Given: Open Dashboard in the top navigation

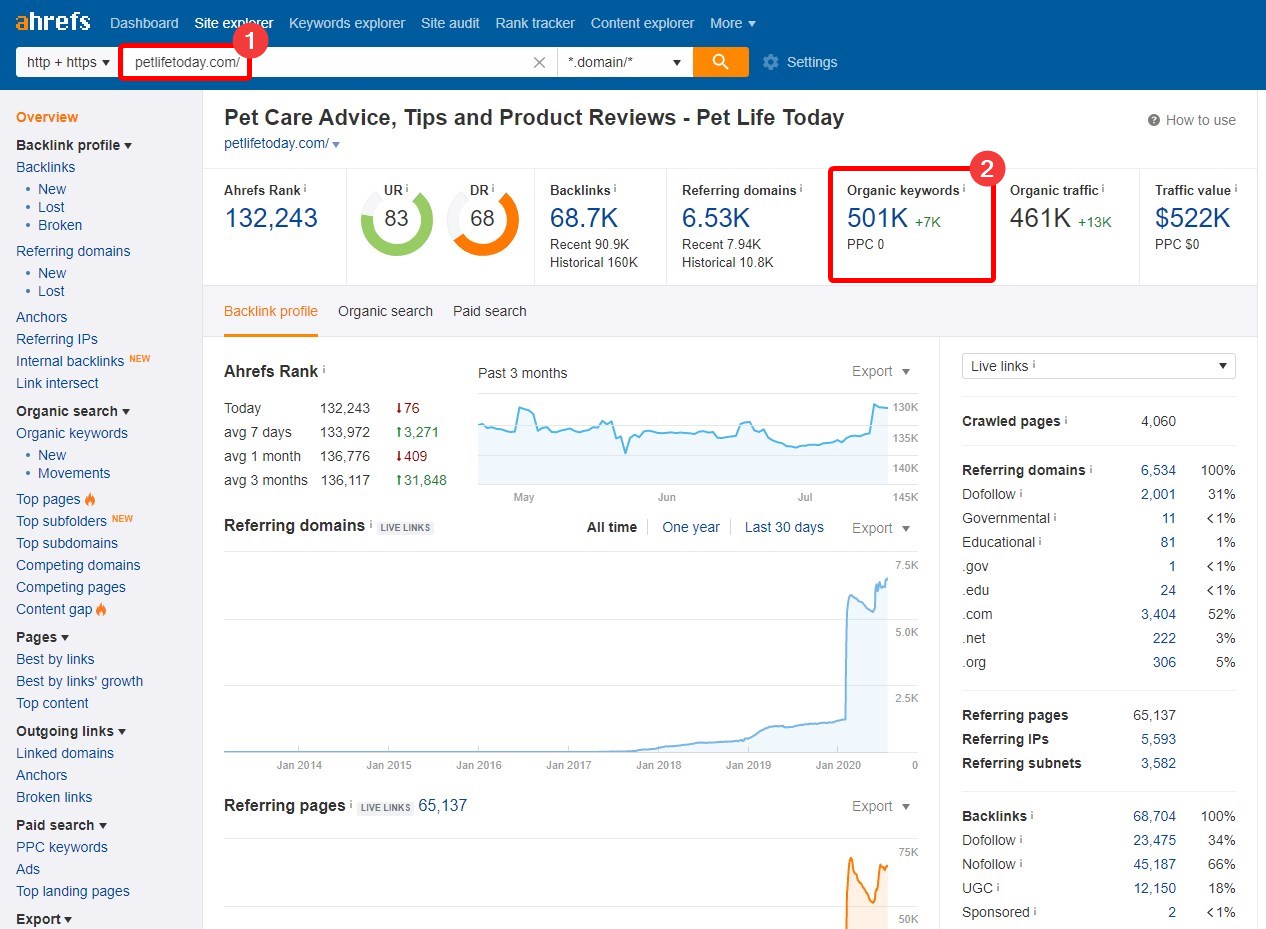Looking at the screenshot, I should (x=144, y=23).
